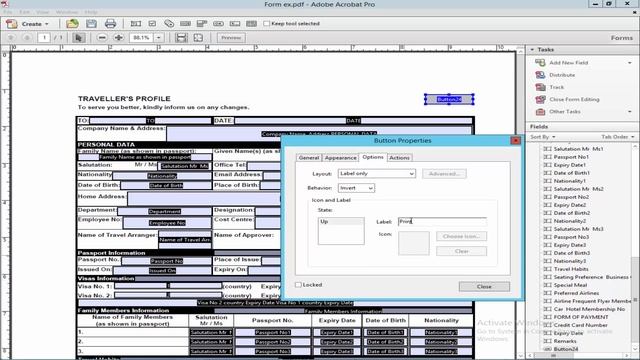This screenshot has width=640, height=360.
Task: Dismiss dialog with red X button
Action: [516, 140]
